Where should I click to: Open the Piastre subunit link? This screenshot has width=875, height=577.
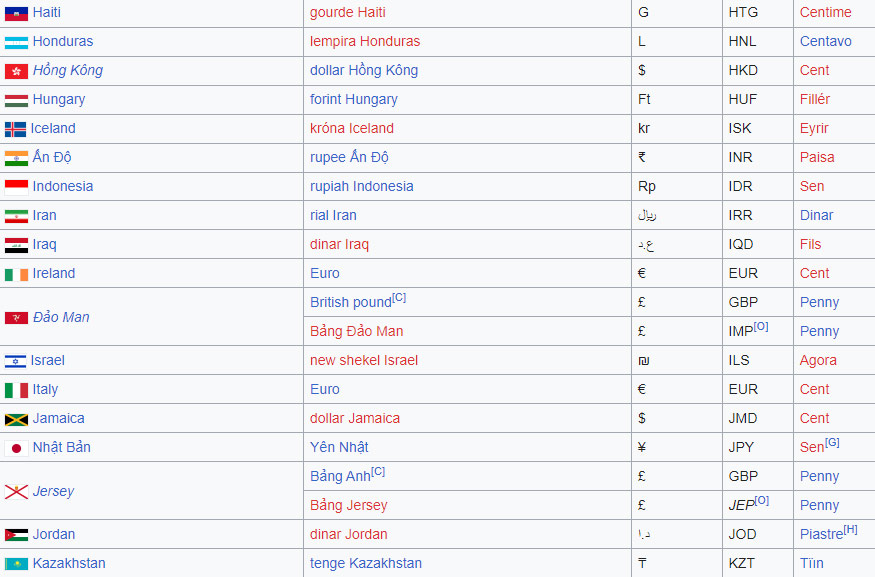point(821,535)
